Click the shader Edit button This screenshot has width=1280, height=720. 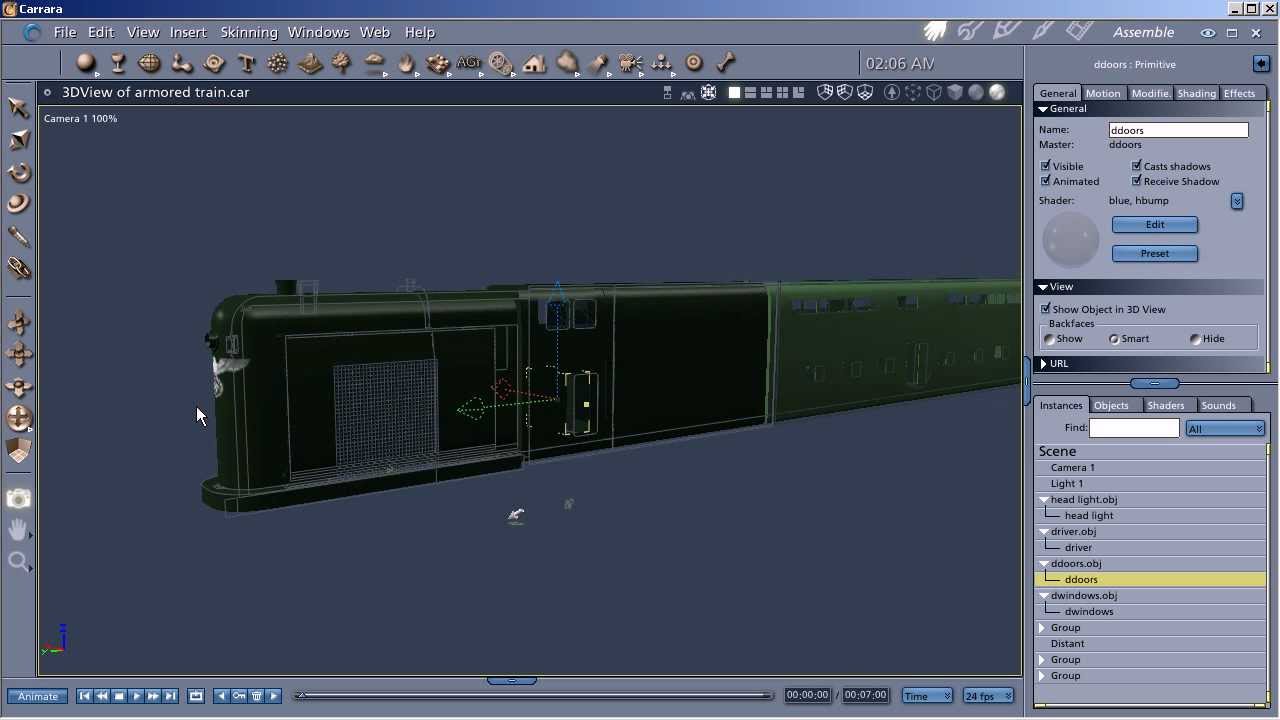tap(1155, 225)
